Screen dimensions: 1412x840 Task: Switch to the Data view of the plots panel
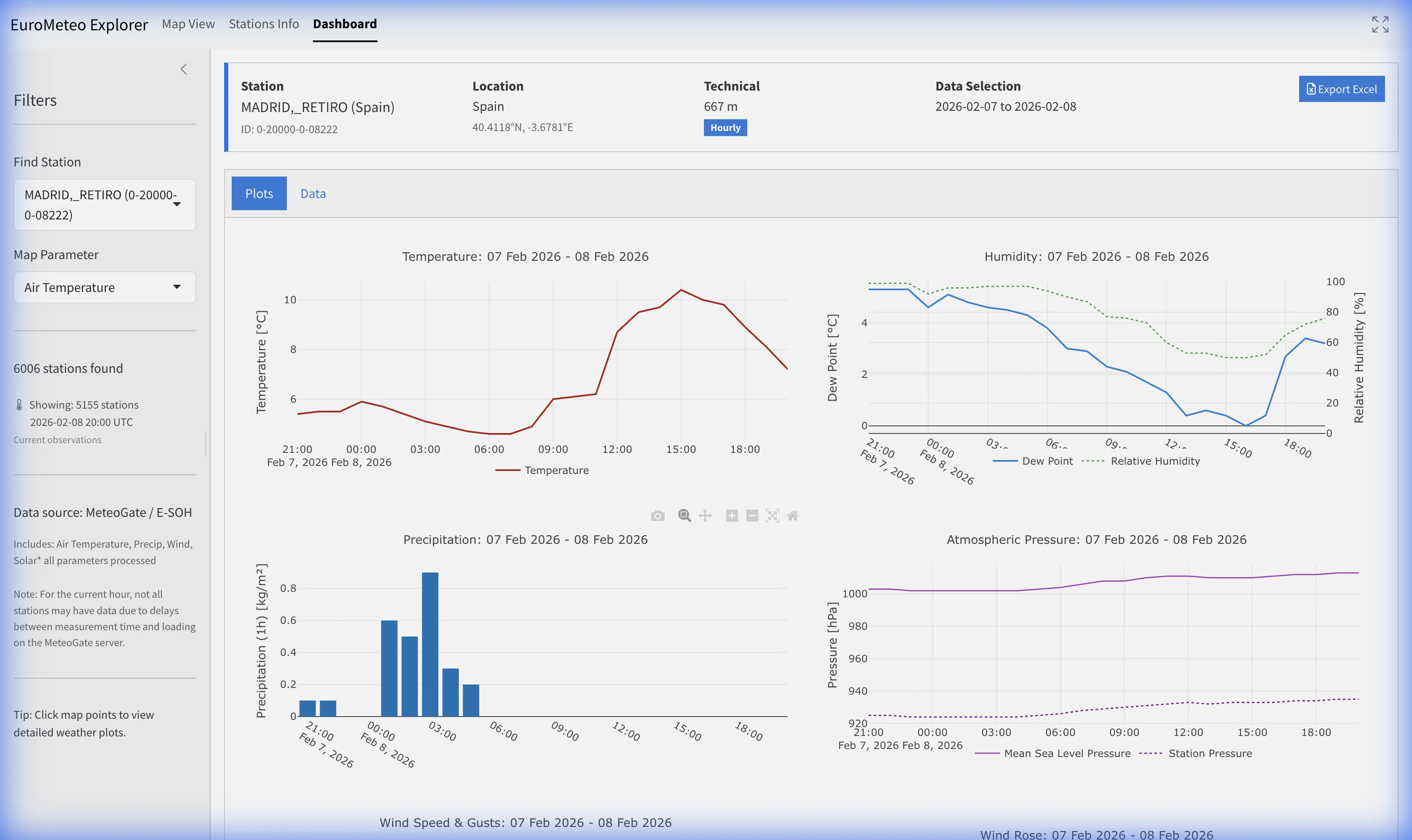[313, 193]
